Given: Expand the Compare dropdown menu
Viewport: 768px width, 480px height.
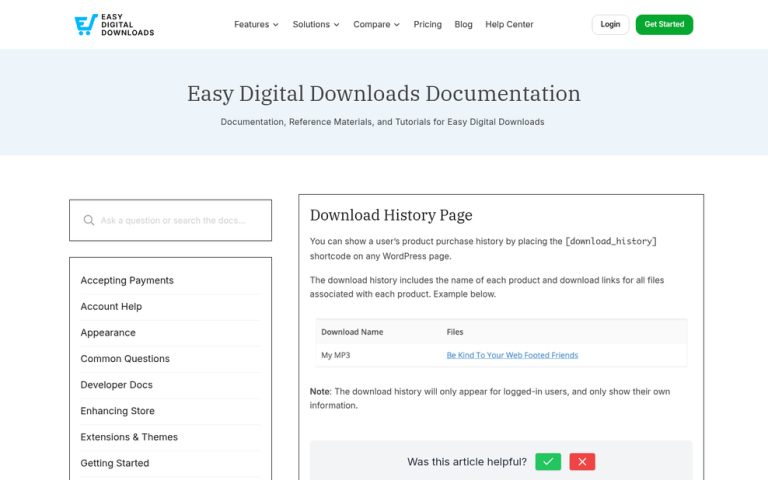Looking at the screenshot, I should (377, 24).
